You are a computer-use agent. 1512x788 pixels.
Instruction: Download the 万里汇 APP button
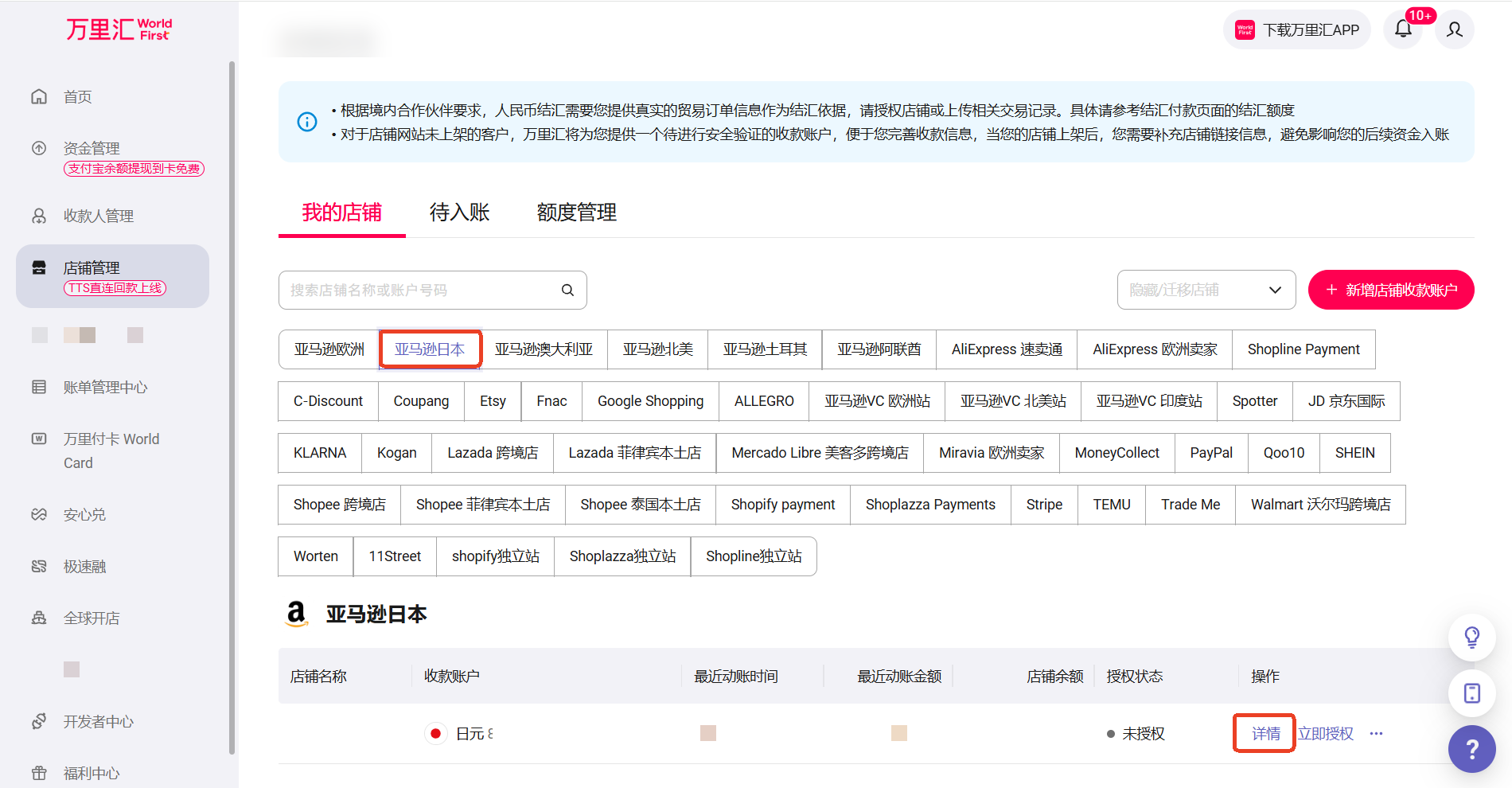(1296, 29)
